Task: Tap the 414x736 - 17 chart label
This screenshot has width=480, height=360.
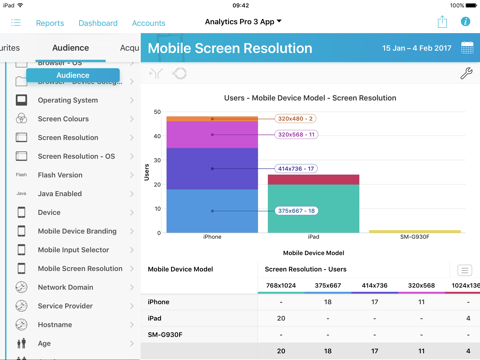Action: pos(296,168)
